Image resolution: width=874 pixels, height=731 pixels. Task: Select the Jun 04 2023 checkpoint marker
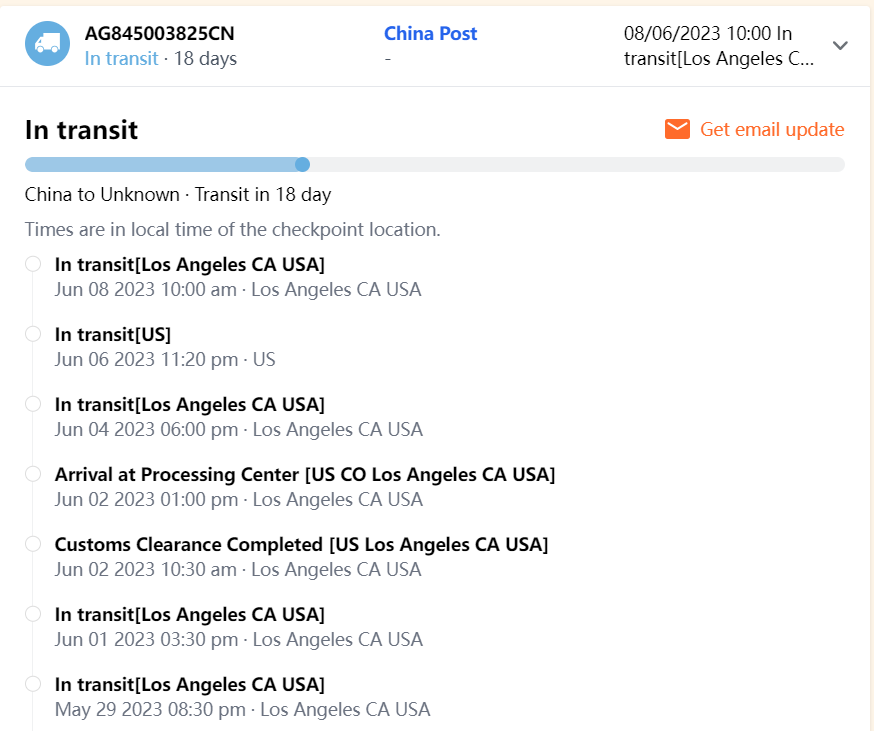tap(33, 404)
